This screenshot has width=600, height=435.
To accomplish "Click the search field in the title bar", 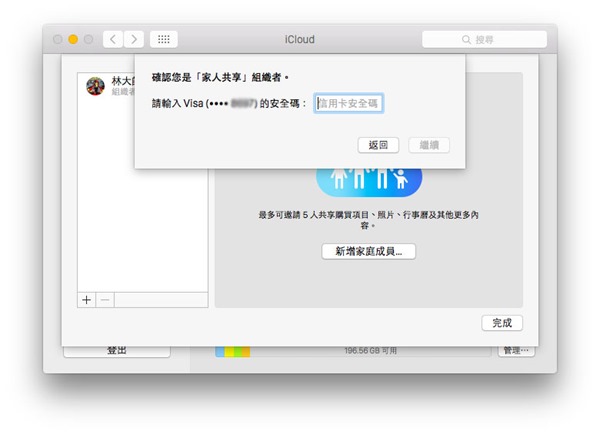I will (x=484, y=39).
